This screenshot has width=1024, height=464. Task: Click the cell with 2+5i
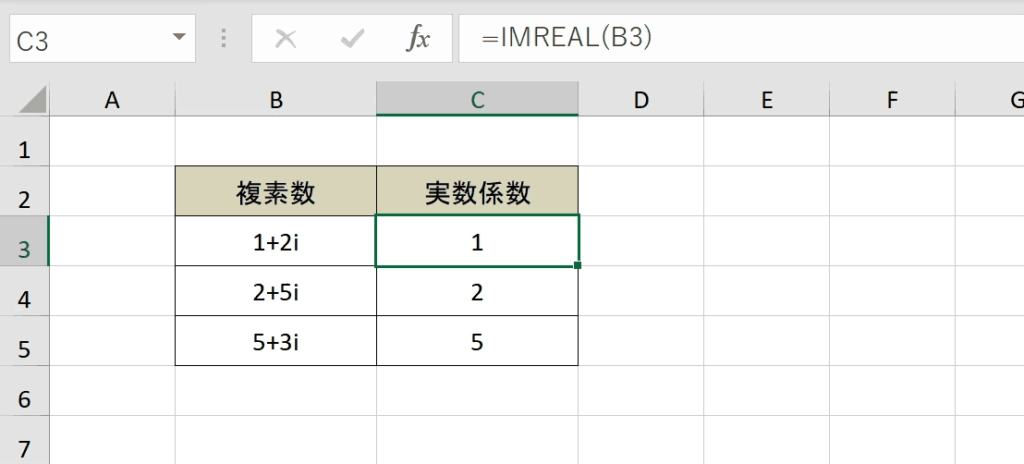(276, 291)
